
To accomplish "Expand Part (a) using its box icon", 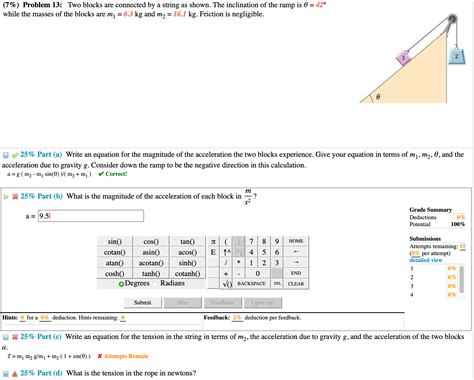I will pyautogui.click(x=6, y=155).
